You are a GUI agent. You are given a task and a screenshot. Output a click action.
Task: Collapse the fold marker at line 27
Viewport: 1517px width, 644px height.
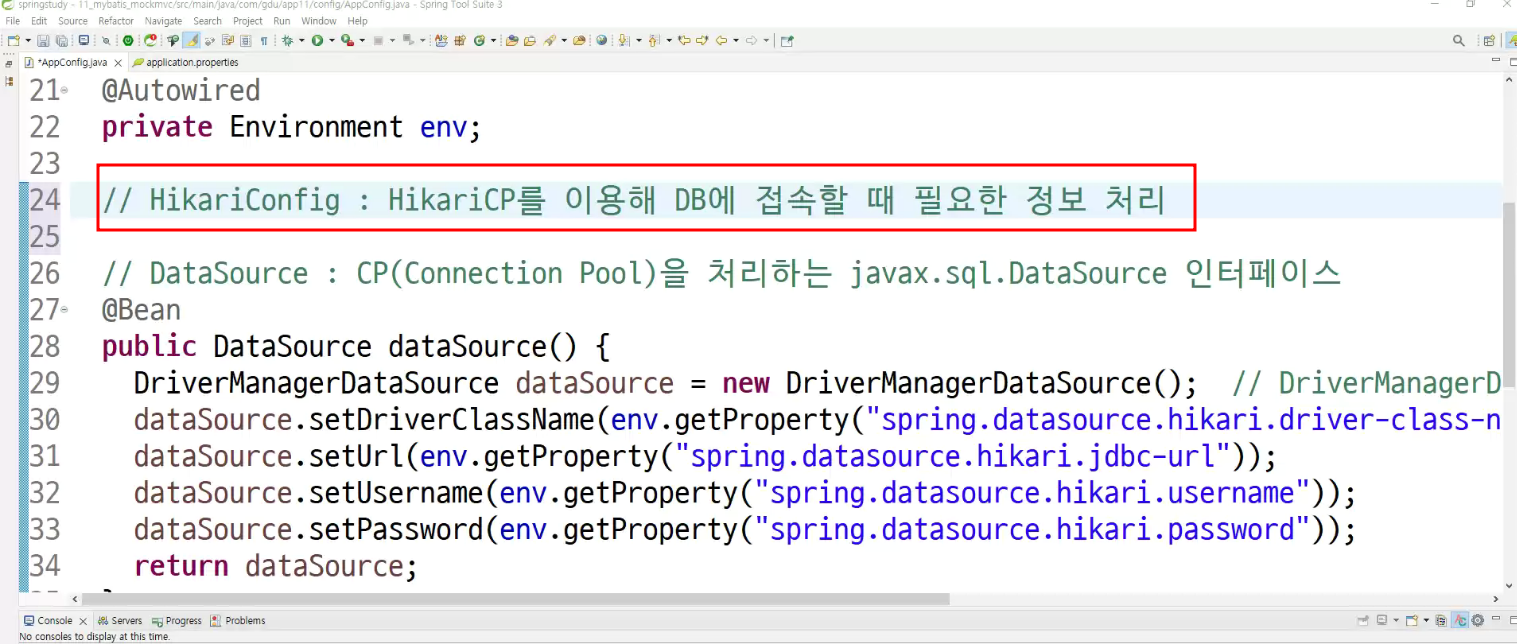point(65,310)
